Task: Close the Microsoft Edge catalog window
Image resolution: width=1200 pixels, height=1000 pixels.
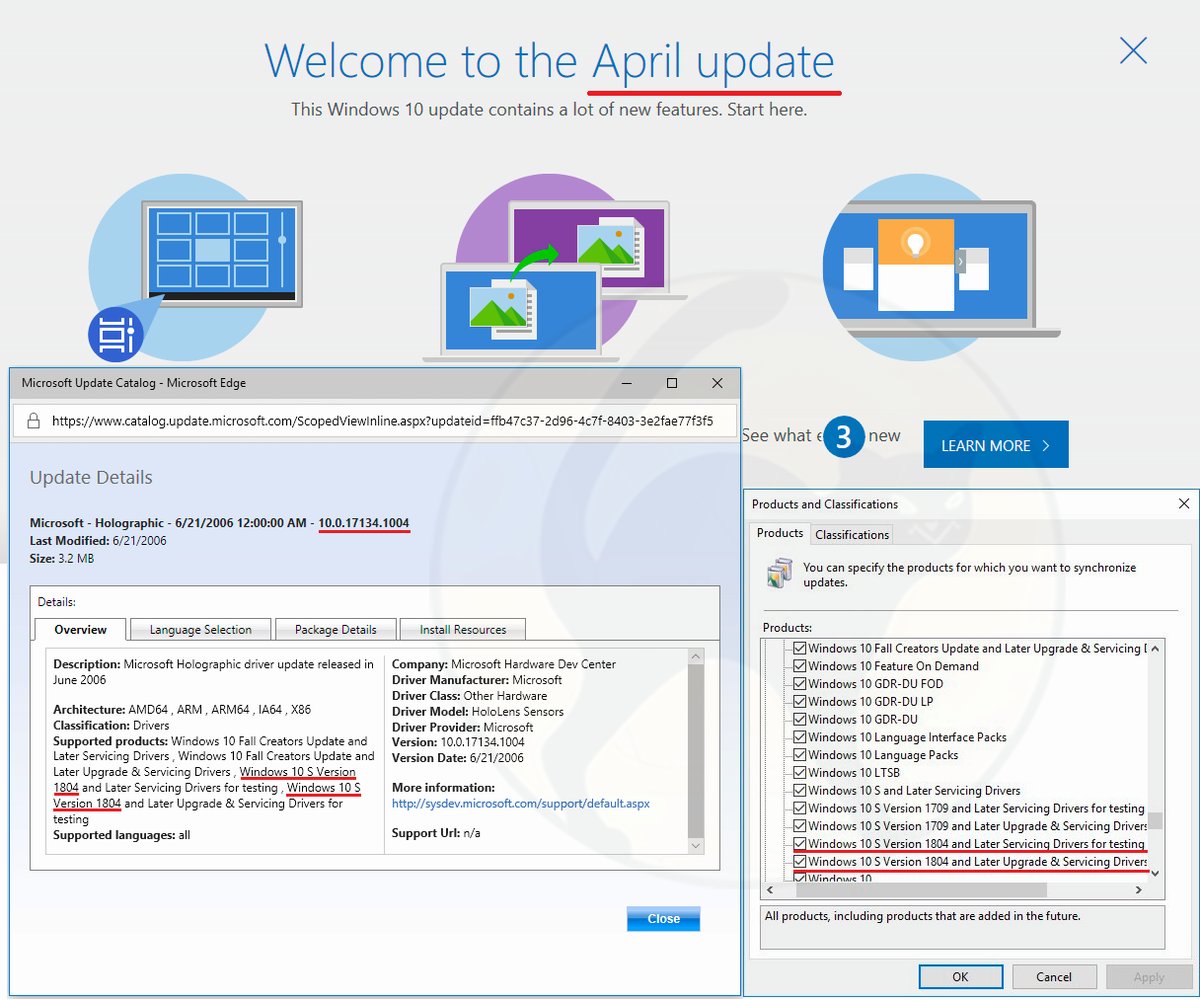Action: [x=717, y=383]
